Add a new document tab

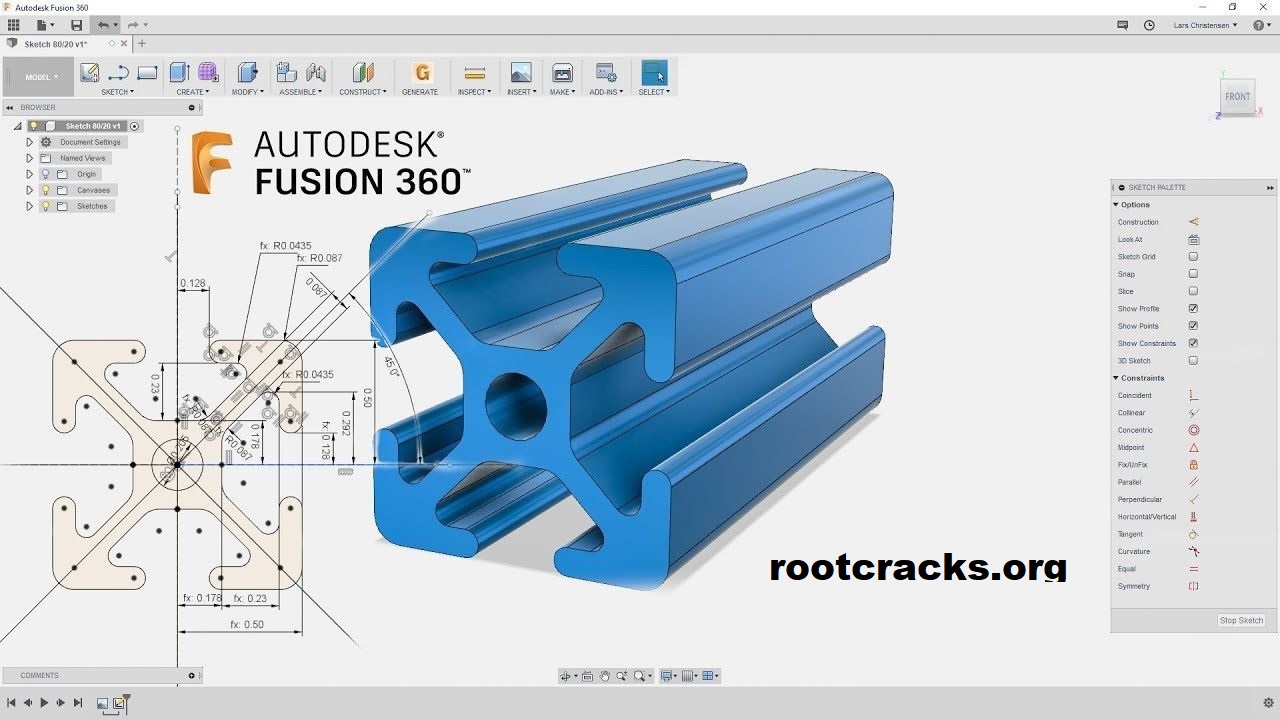(142, 43)
